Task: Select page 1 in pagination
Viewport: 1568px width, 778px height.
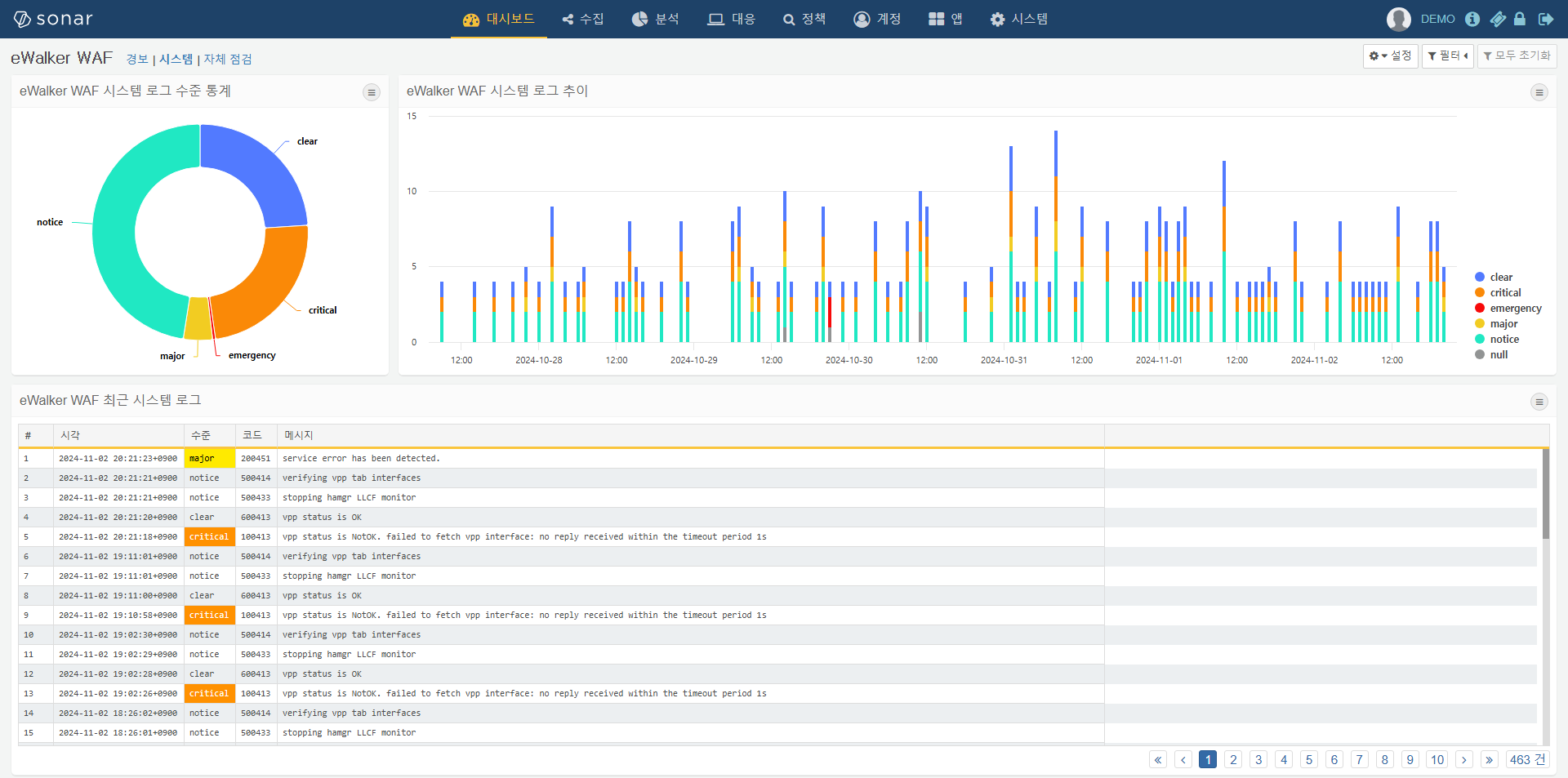Action: point(1208,759)
